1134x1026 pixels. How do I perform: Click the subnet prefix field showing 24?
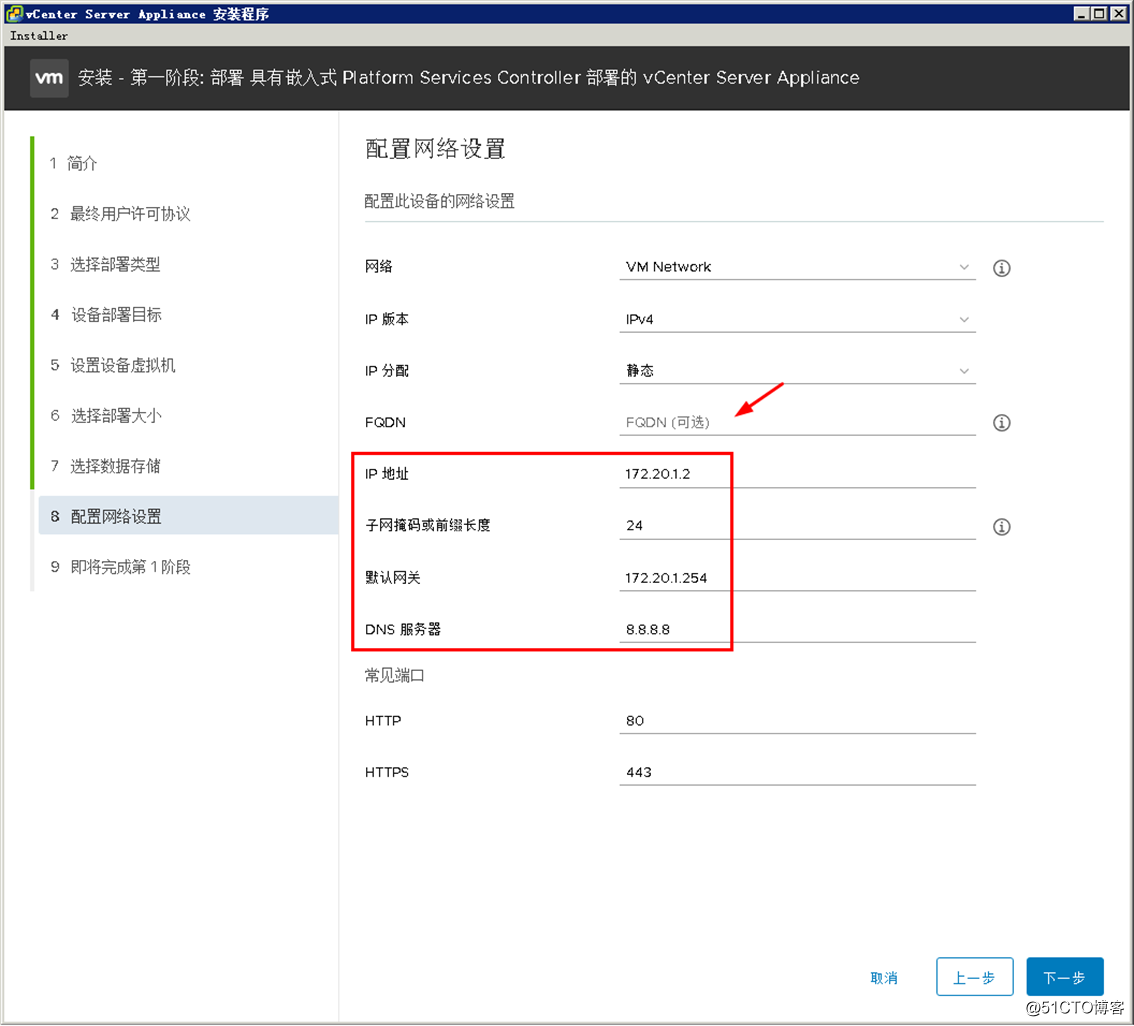point(797,526)
